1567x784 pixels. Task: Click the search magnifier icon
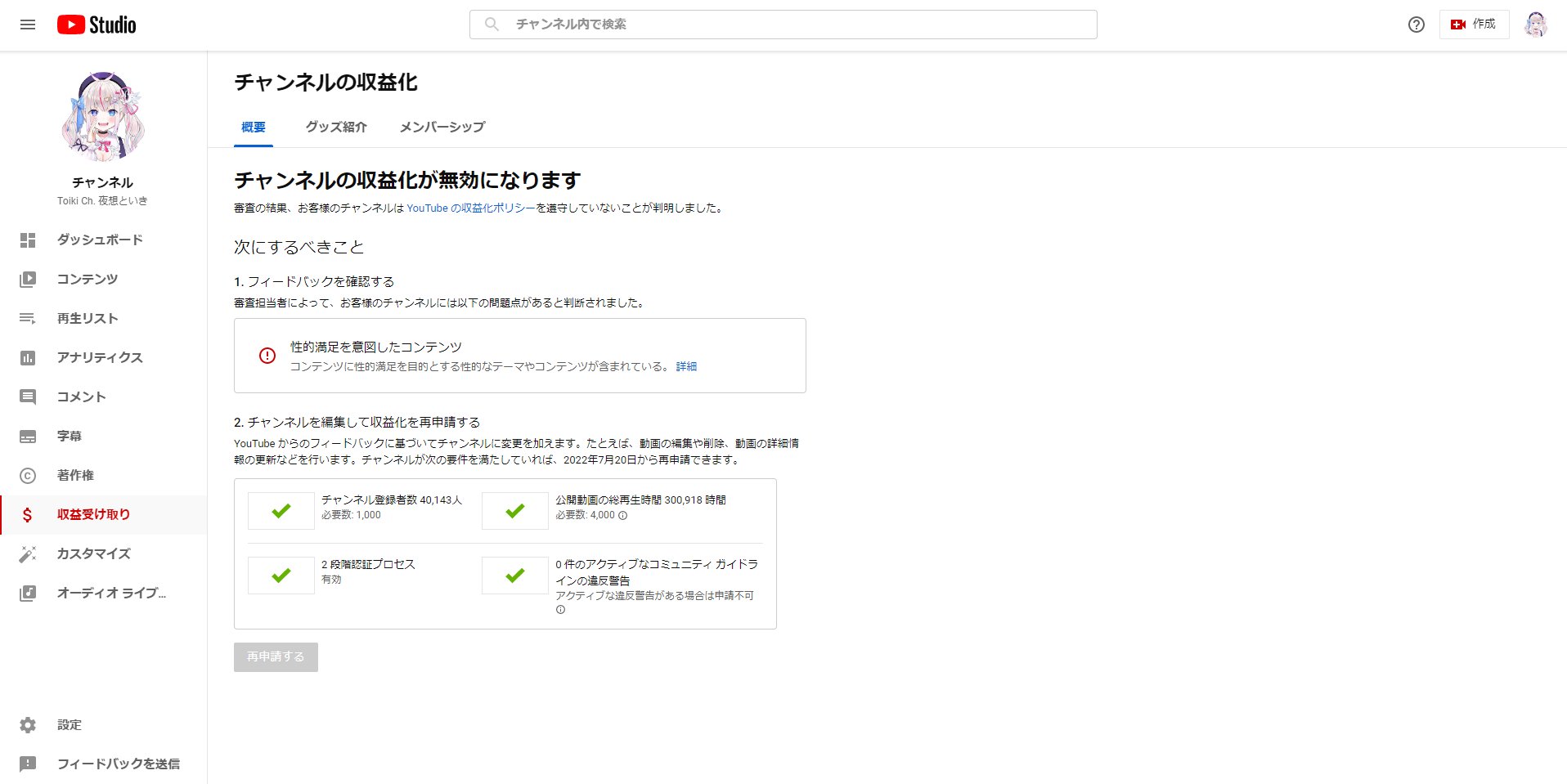[492, 25]
